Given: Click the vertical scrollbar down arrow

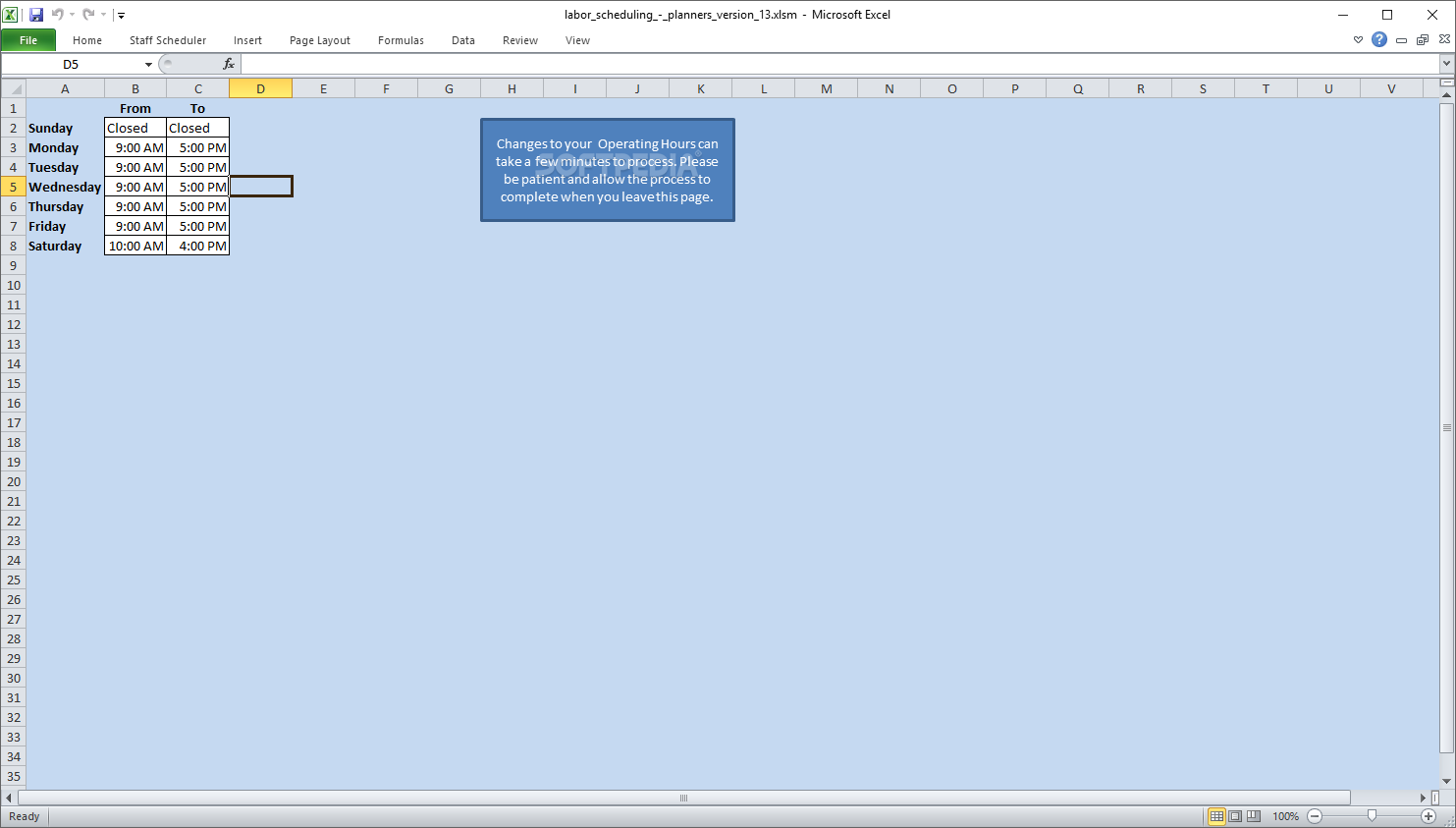Looking at the screenshot, I should point(1446,781).
